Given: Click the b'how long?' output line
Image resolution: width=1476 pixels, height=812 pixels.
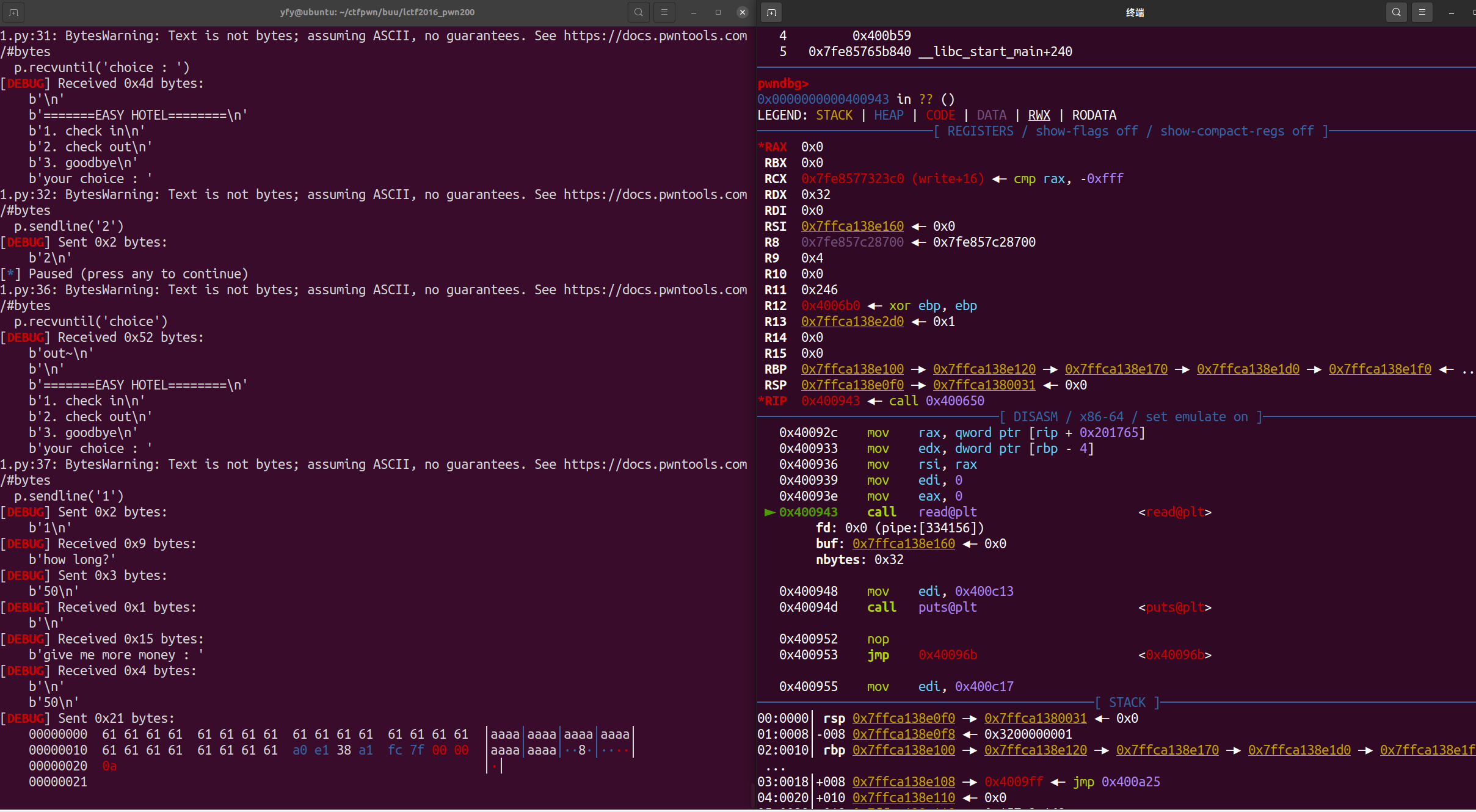Looking at the screenshot, I should tap(72, 560).
